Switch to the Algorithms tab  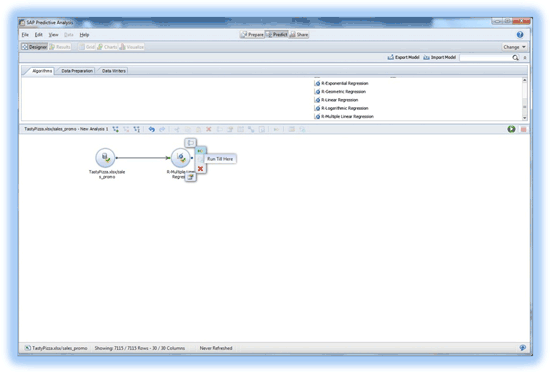[42, 71]
